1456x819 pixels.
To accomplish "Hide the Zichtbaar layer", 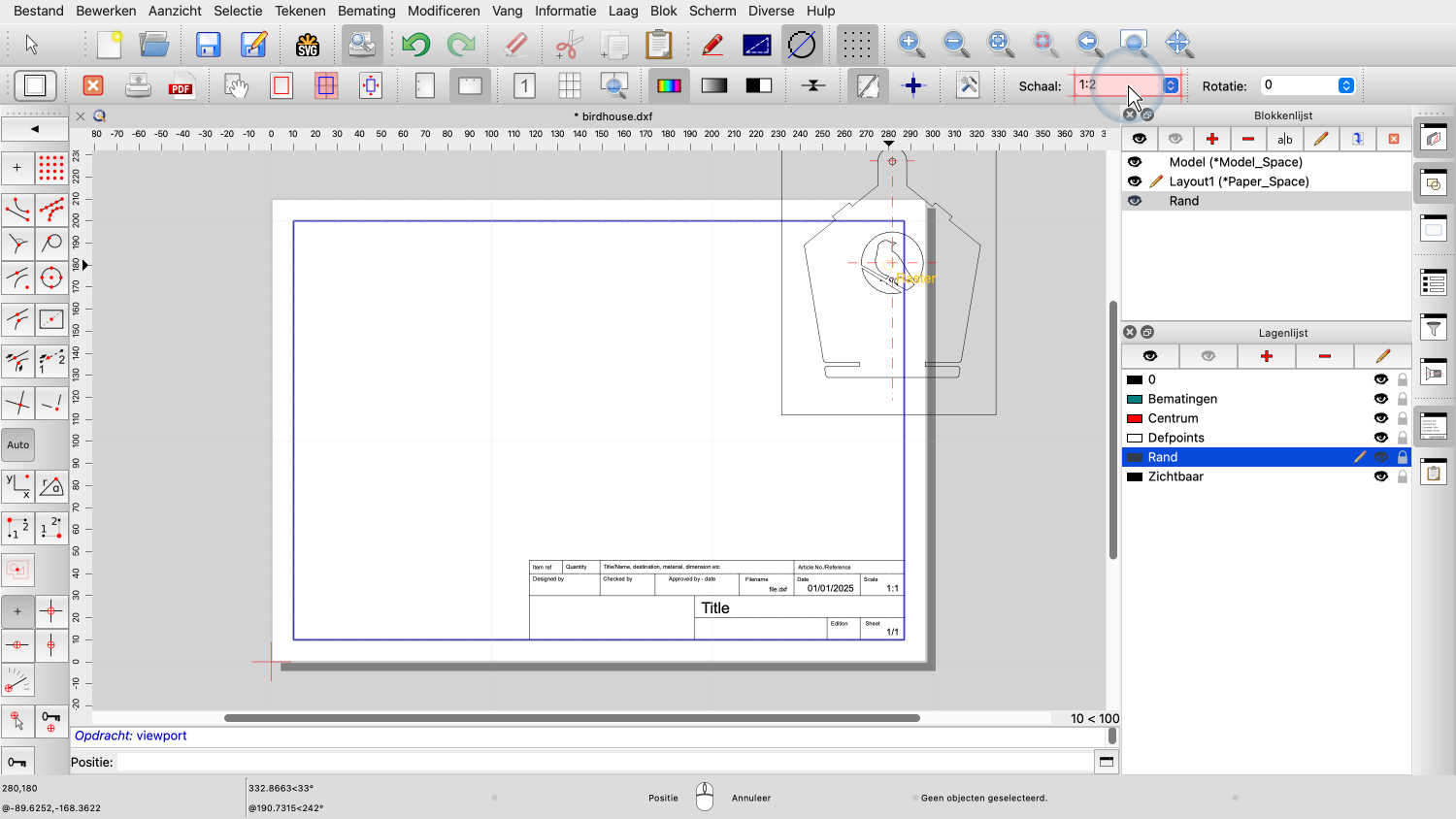I will (x=1380, y=476).
